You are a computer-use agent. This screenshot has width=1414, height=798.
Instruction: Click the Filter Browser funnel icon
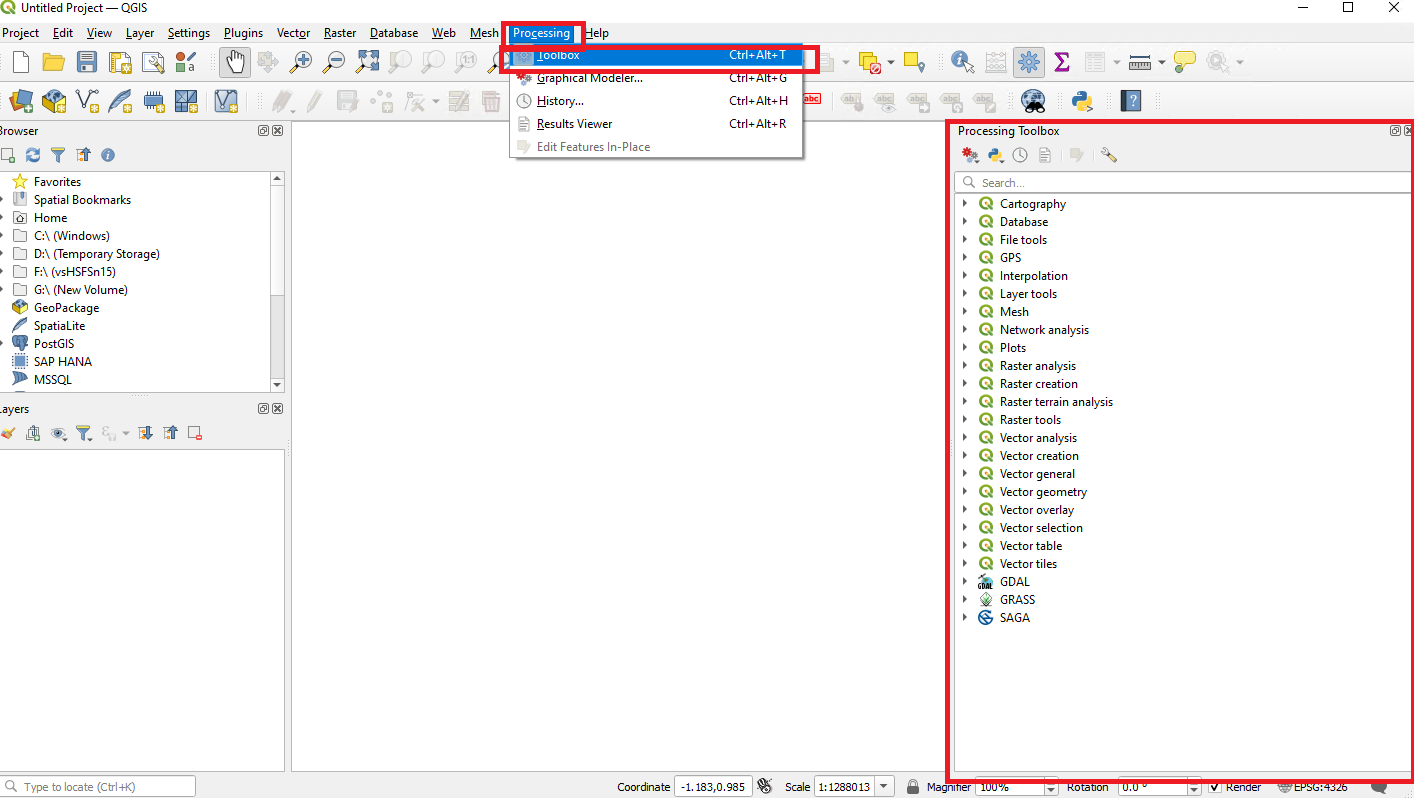coord(58,155)
